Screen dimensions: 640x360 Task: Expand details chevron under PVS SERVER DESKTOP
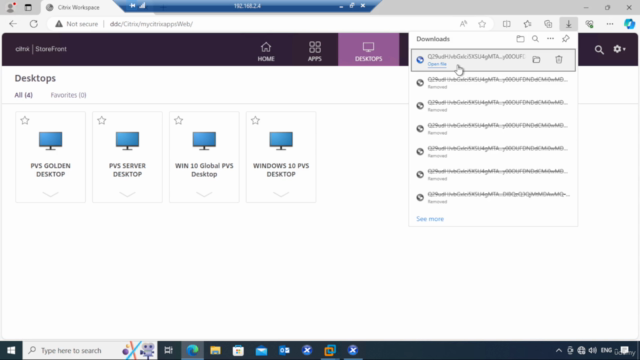[x=127, y=194]
